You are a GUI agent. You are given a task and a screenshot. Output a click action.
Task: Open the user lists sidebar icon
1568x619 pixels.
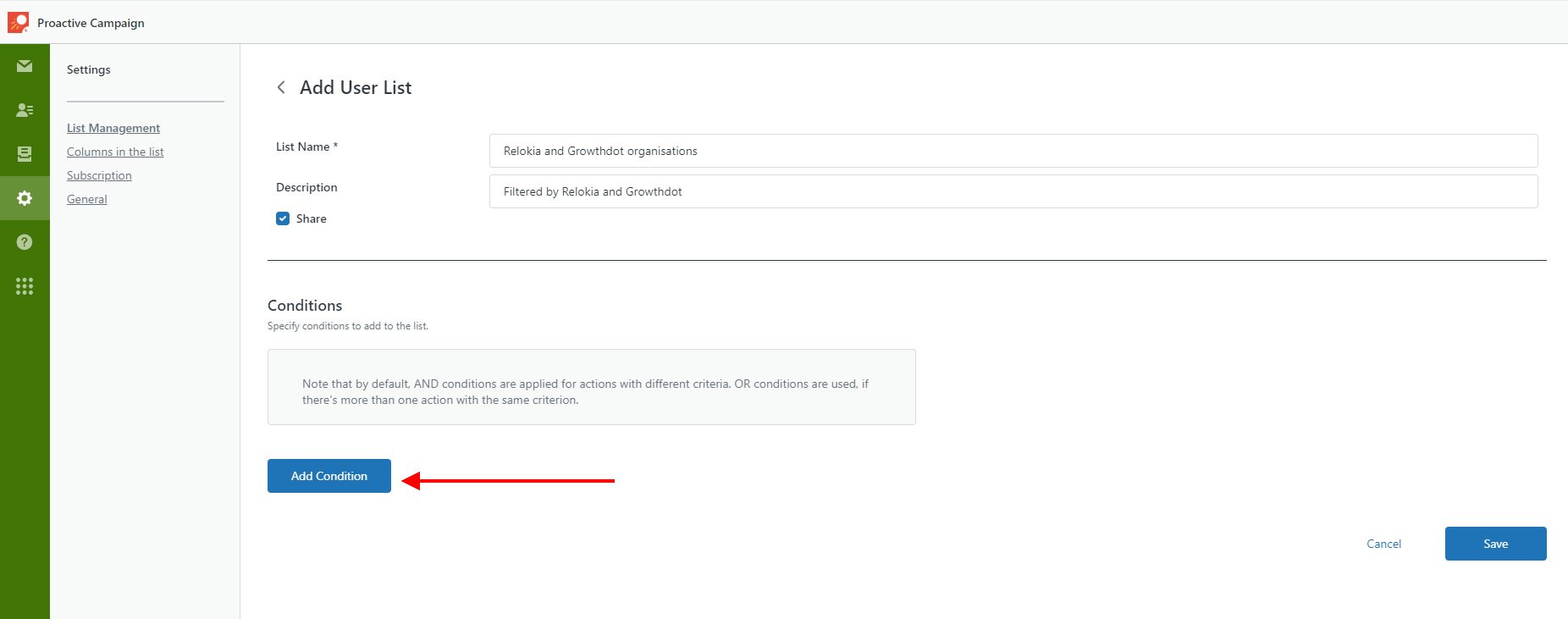click(25, 110)
